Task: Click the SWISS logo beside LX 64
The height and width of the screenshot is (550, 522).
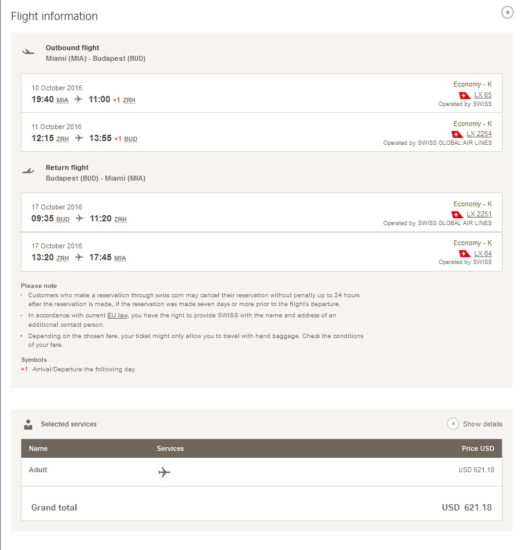Action: [464, 254]
